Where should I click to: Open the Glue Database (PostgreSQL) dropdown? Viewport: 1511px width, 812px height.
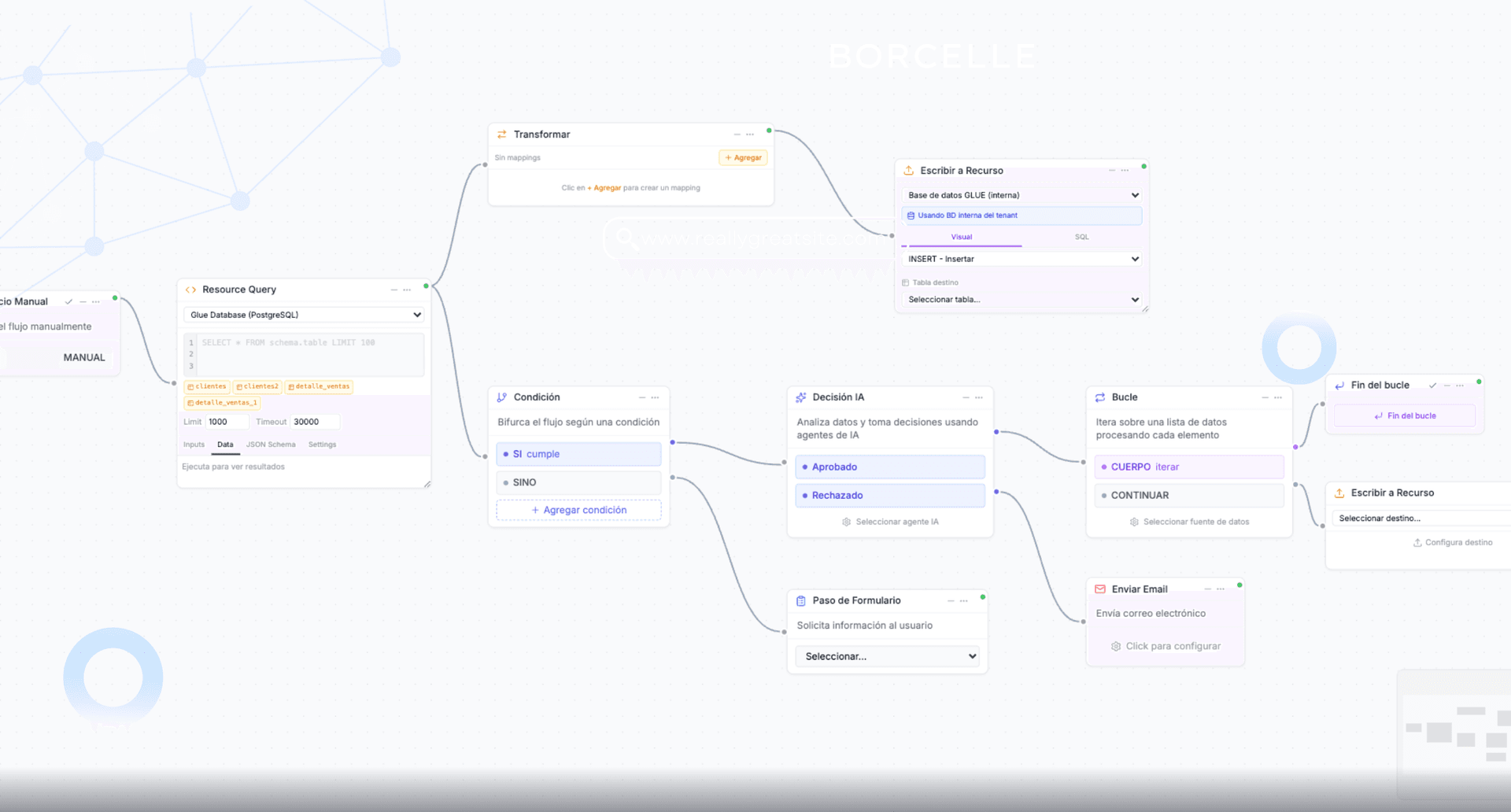303,315
